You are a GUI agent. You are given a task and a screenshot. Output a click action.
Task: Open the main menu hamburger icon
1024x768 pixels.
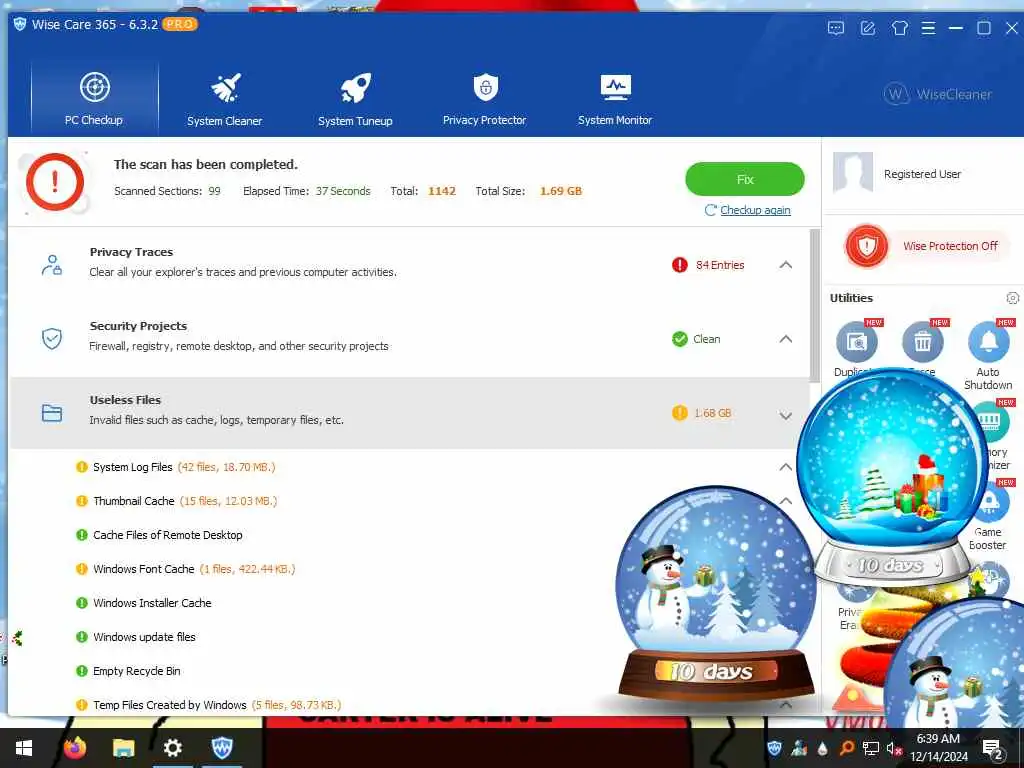tap(928, 28)
